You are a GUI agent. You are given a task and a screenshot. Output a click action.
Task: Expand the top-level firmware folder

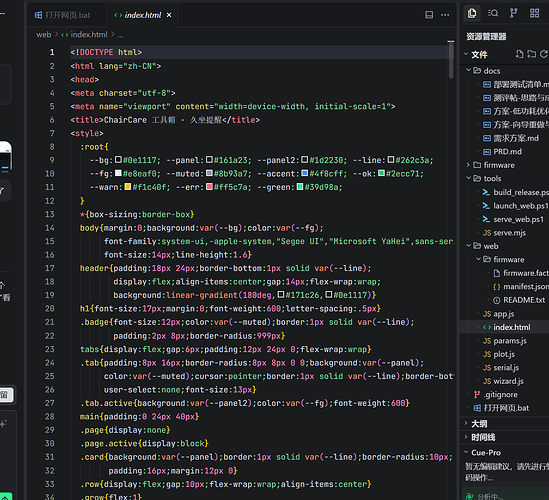click(x=468, y=165)
